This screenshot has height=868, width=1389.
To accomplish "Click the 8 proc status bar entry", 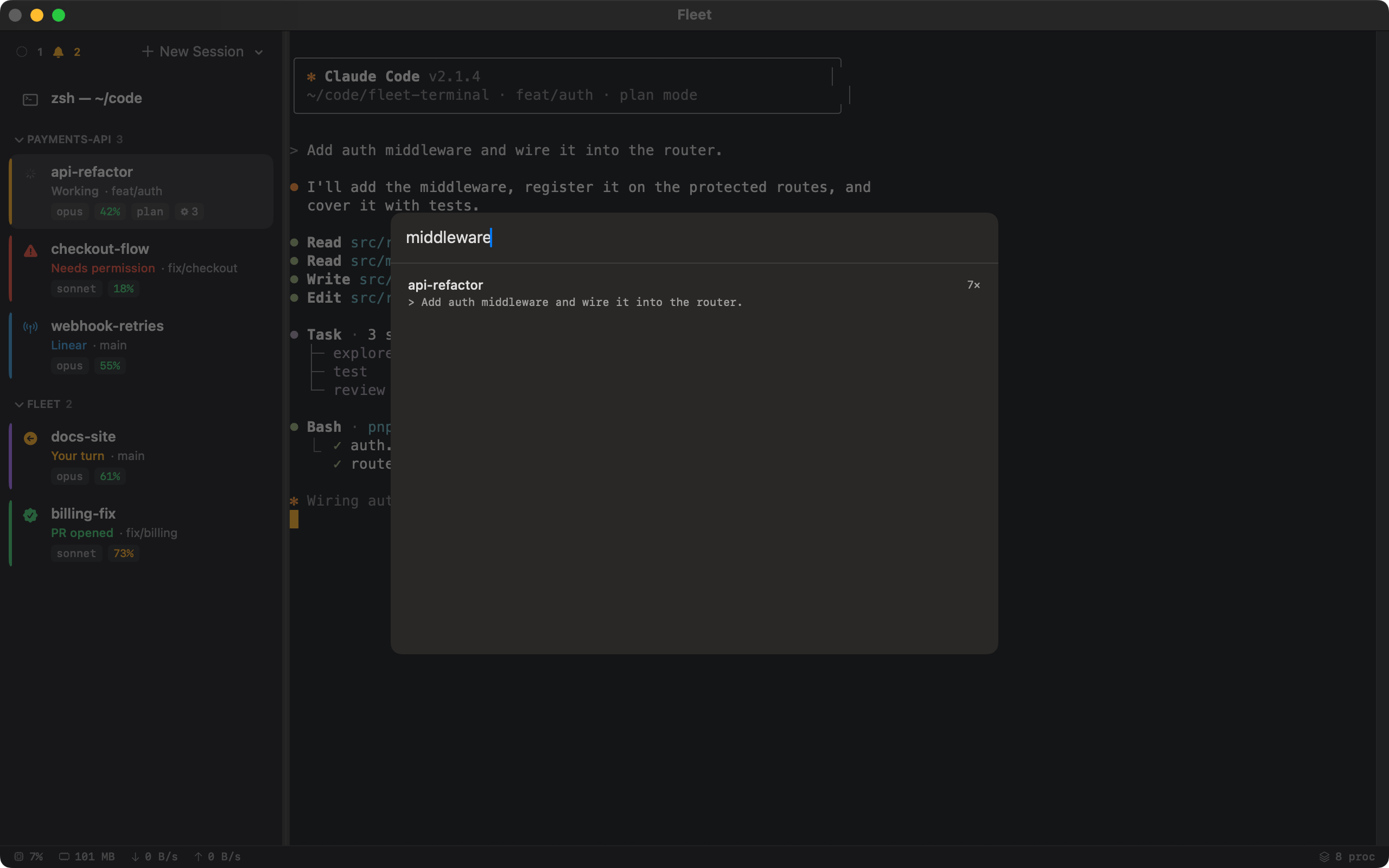I will [1347, 856].
